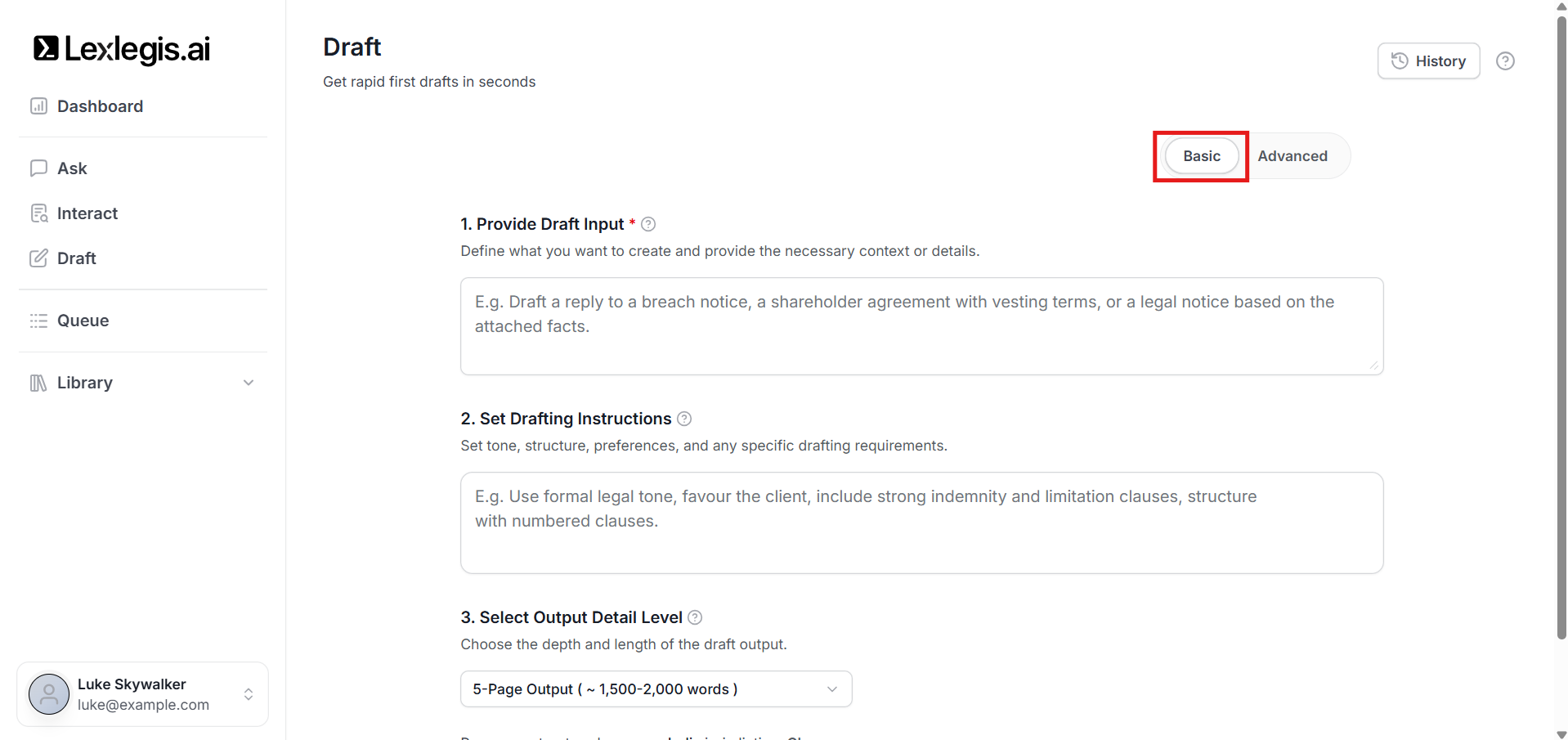Viewport: 1568px width, 740px height.
Task: Show help for Provide Draft Input
Action: [648, 224]
